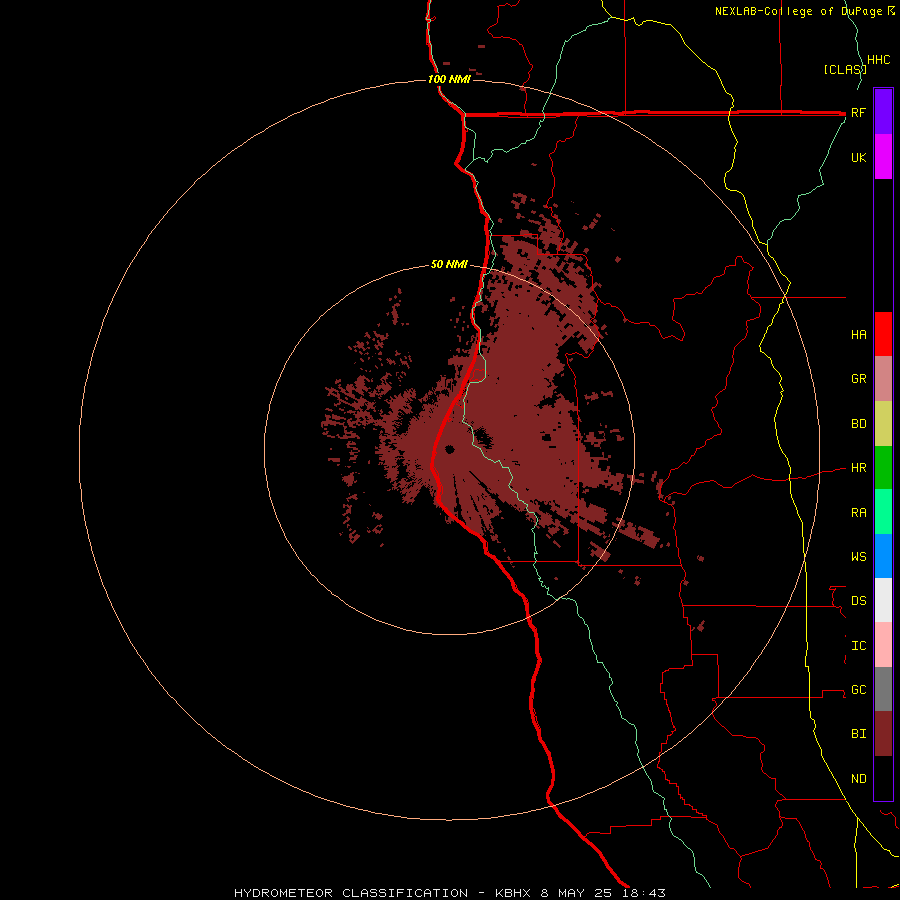Click the WS legend label
Screen dimensions: 900x900
pyautogui.click(x=858, y=556)
